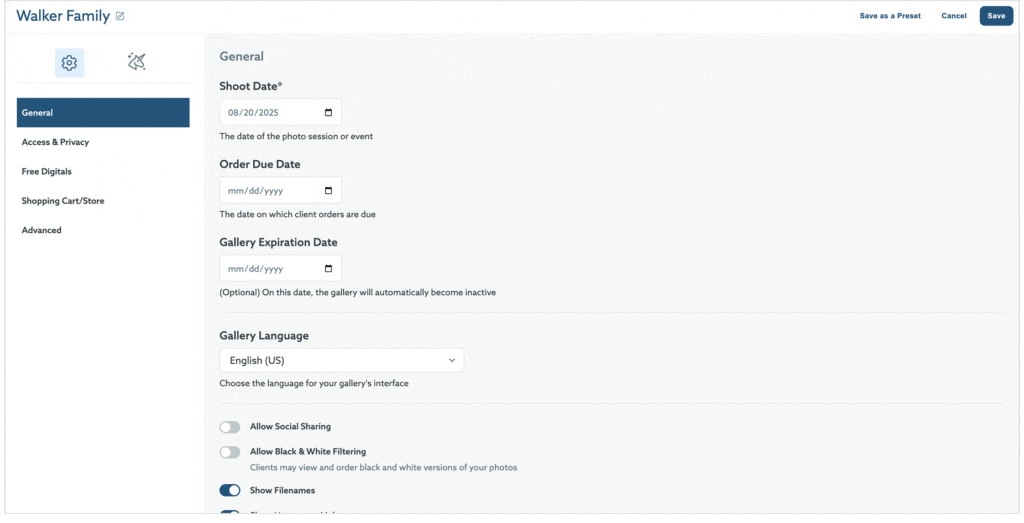Disable the Show Filenames toggle
Viewport: 1024px width, 523px height.
click(230, 490)
